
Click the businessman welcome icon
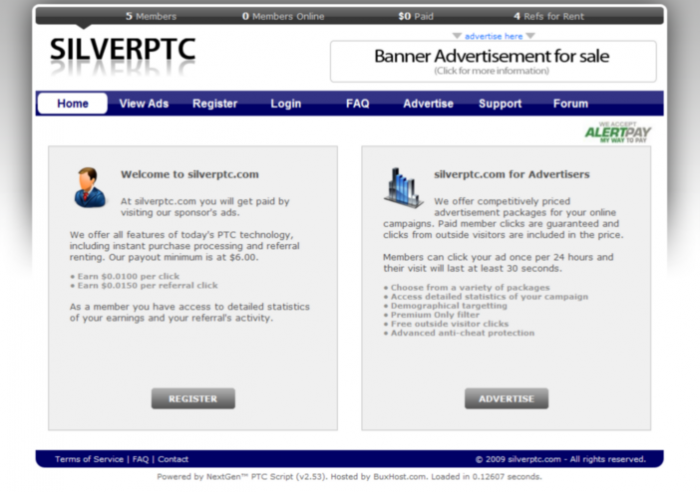coord(90,188)
